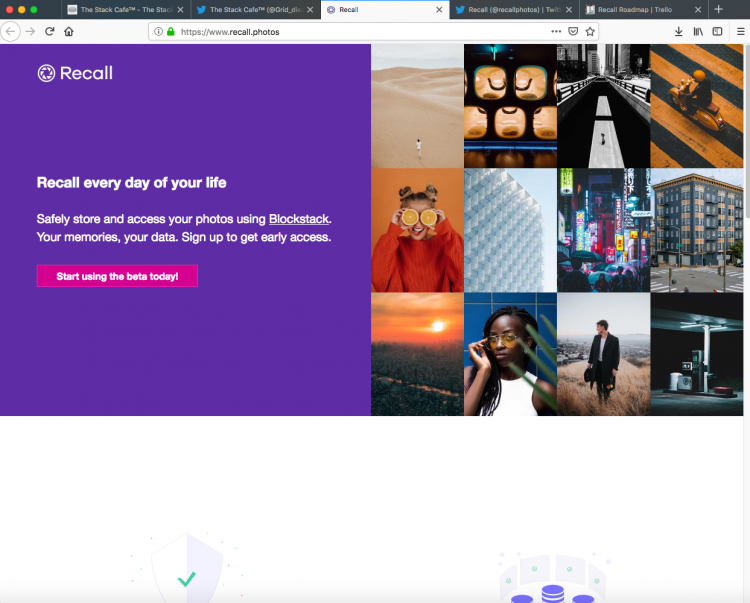Toggle the sidebar view

(x=717, y=32)
